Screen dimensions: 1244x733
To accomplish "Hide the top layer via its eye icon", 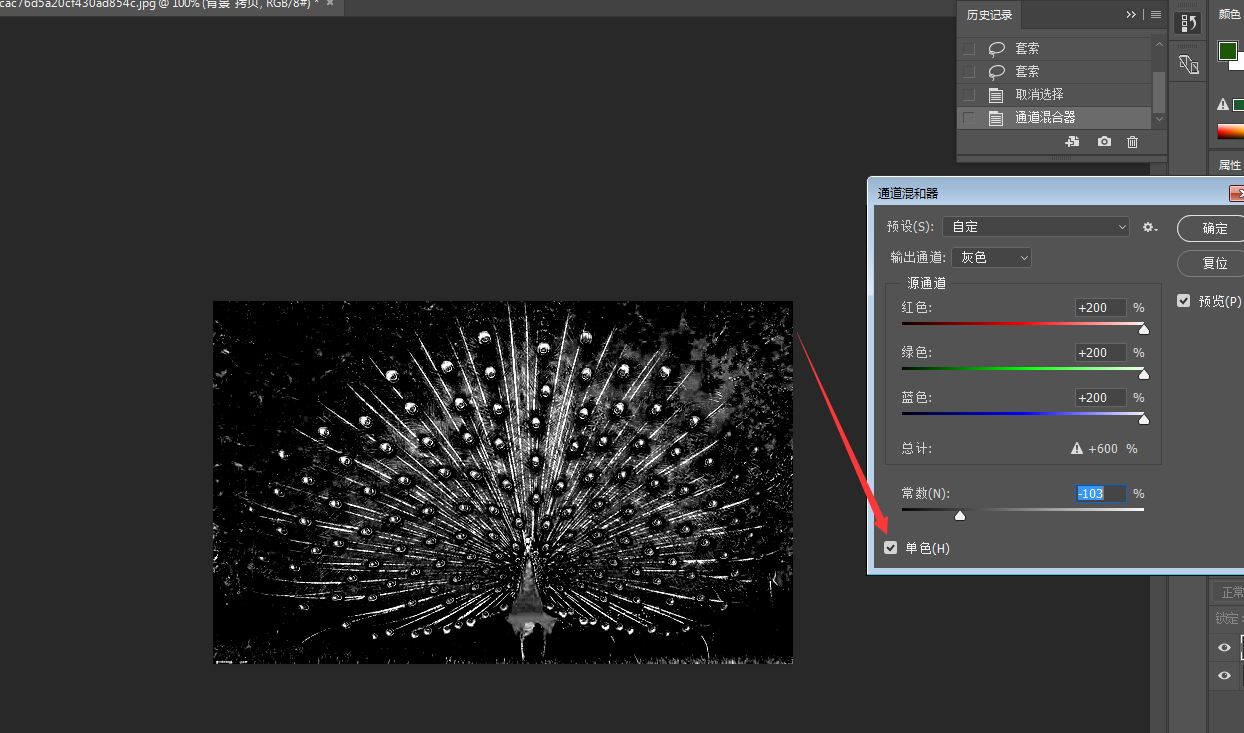I will (x=1224, y=648).
